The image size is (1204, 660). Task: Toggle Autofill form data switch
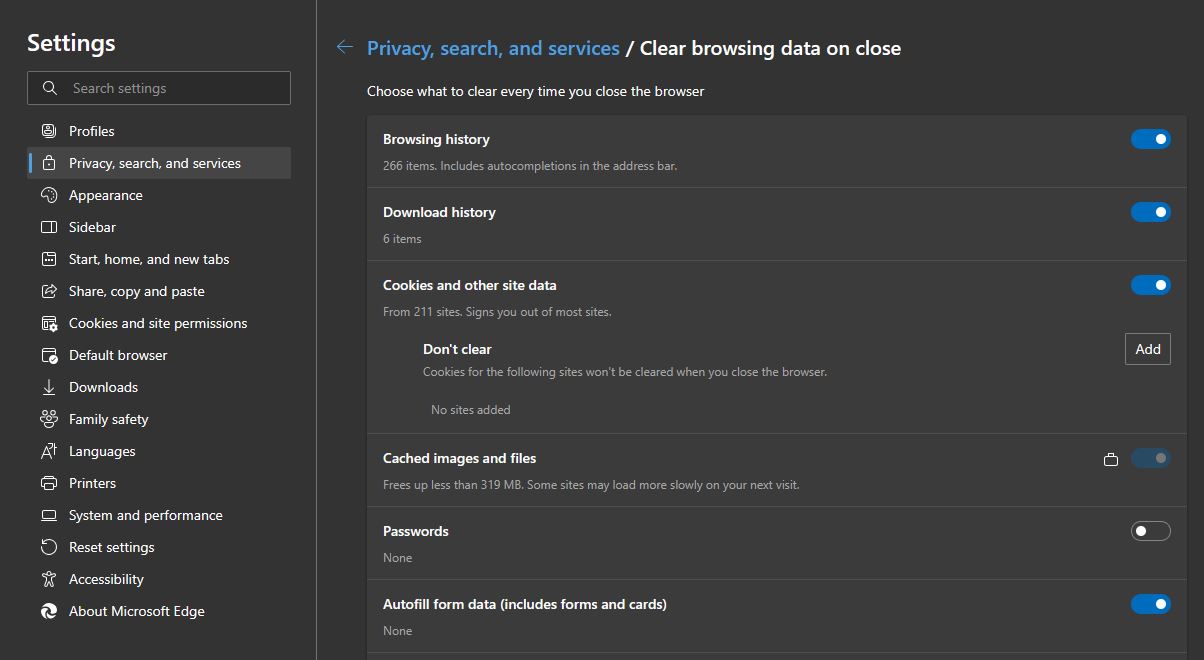pyautogui.click(x=1150, y=604)
